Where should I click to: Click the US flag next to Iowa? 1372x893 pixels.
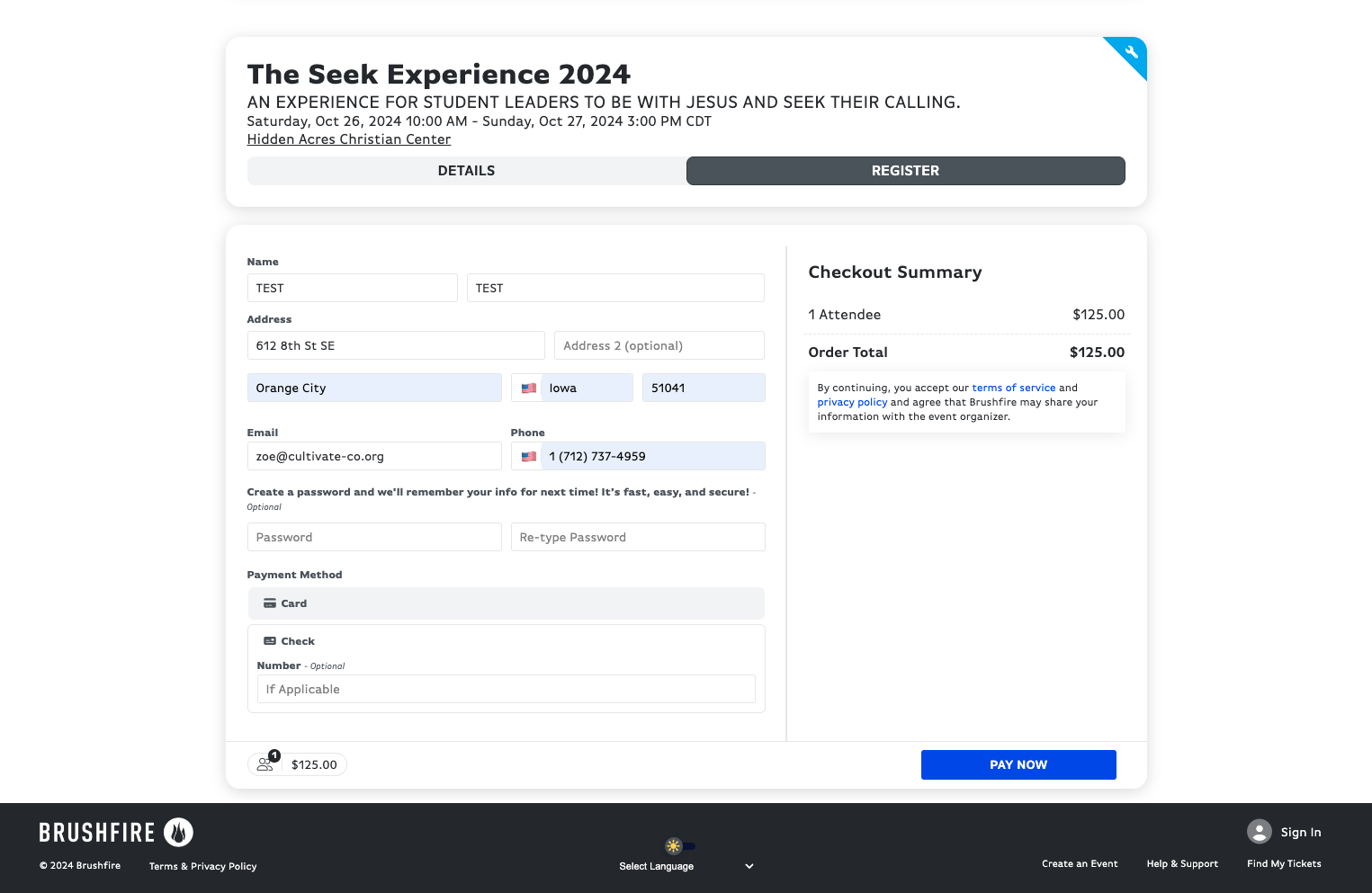(529, 388)
